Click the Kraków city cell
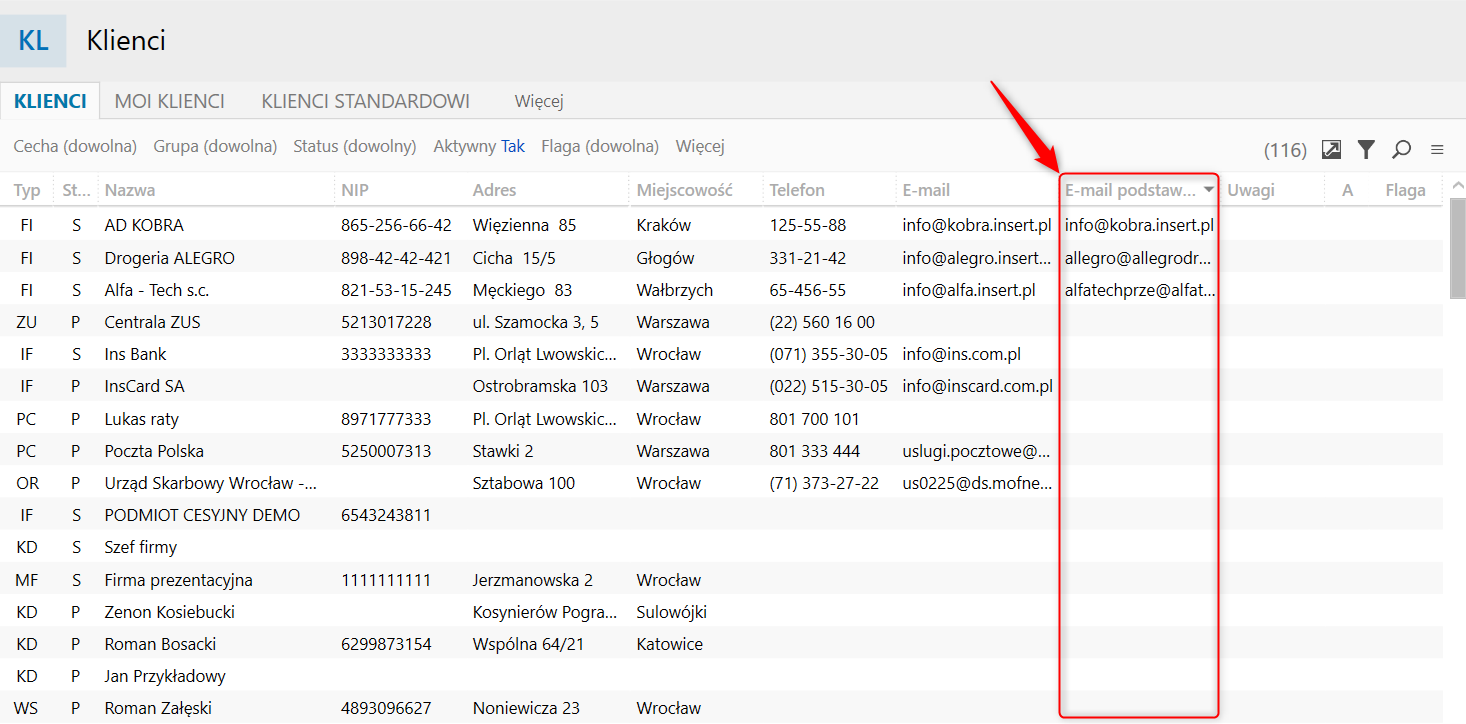1466x724 pixels. (664, 225)
